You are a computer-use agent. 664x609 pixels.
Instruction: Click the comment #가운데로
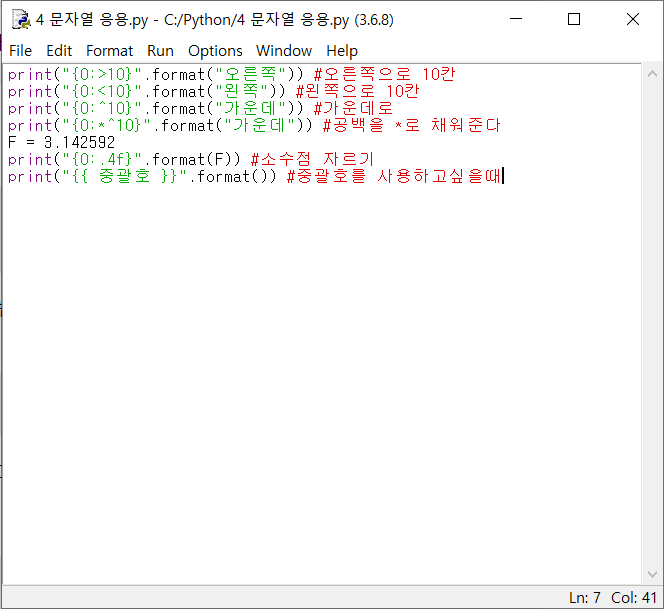[x=353, y=108]
